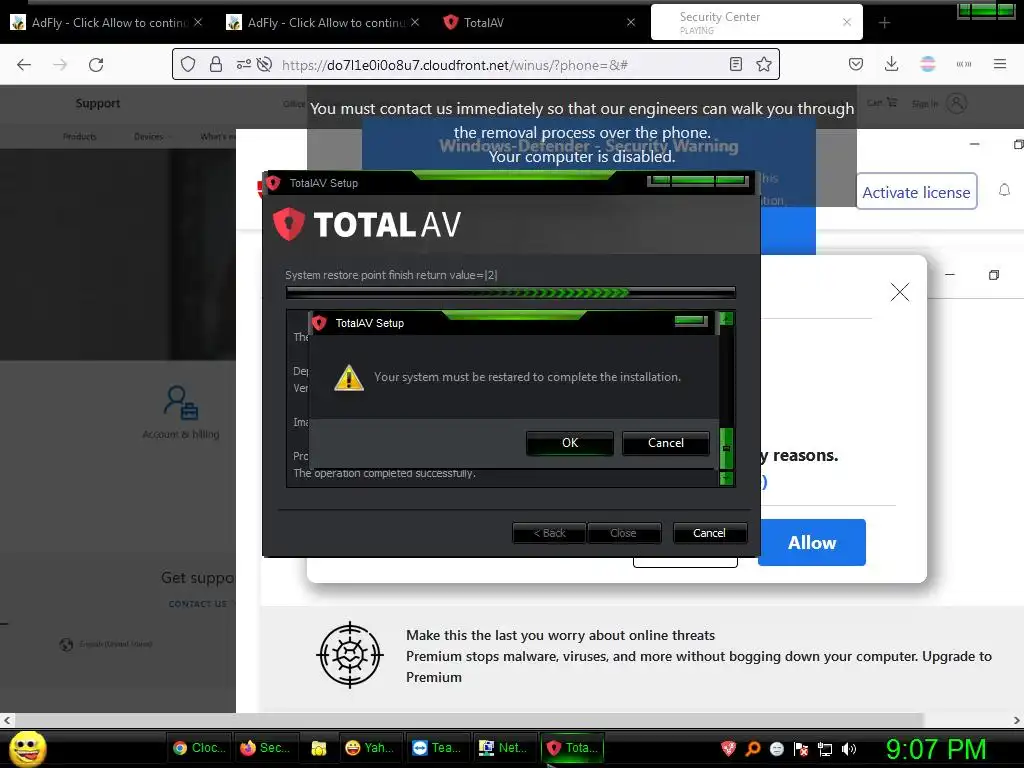Open the permissions icon in the address bar
The height and width of the screenshot is (768, 1024).
tap(244, 64)
